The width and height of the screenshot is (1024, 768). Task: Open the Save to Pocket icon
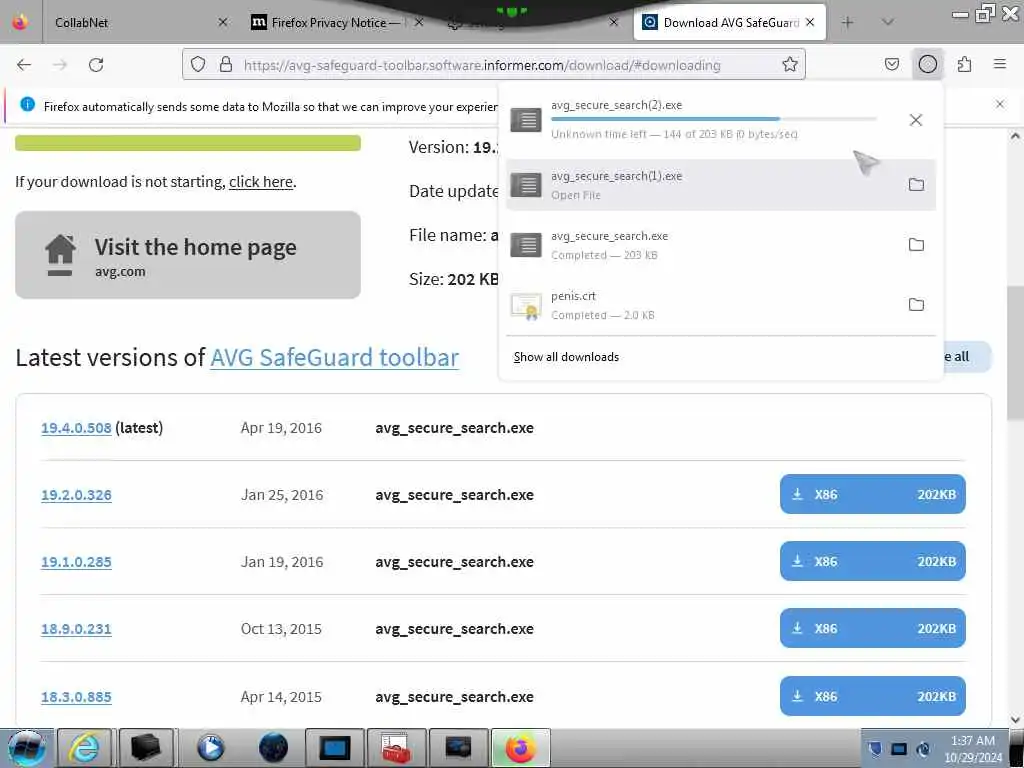click(x=891, y=64)
